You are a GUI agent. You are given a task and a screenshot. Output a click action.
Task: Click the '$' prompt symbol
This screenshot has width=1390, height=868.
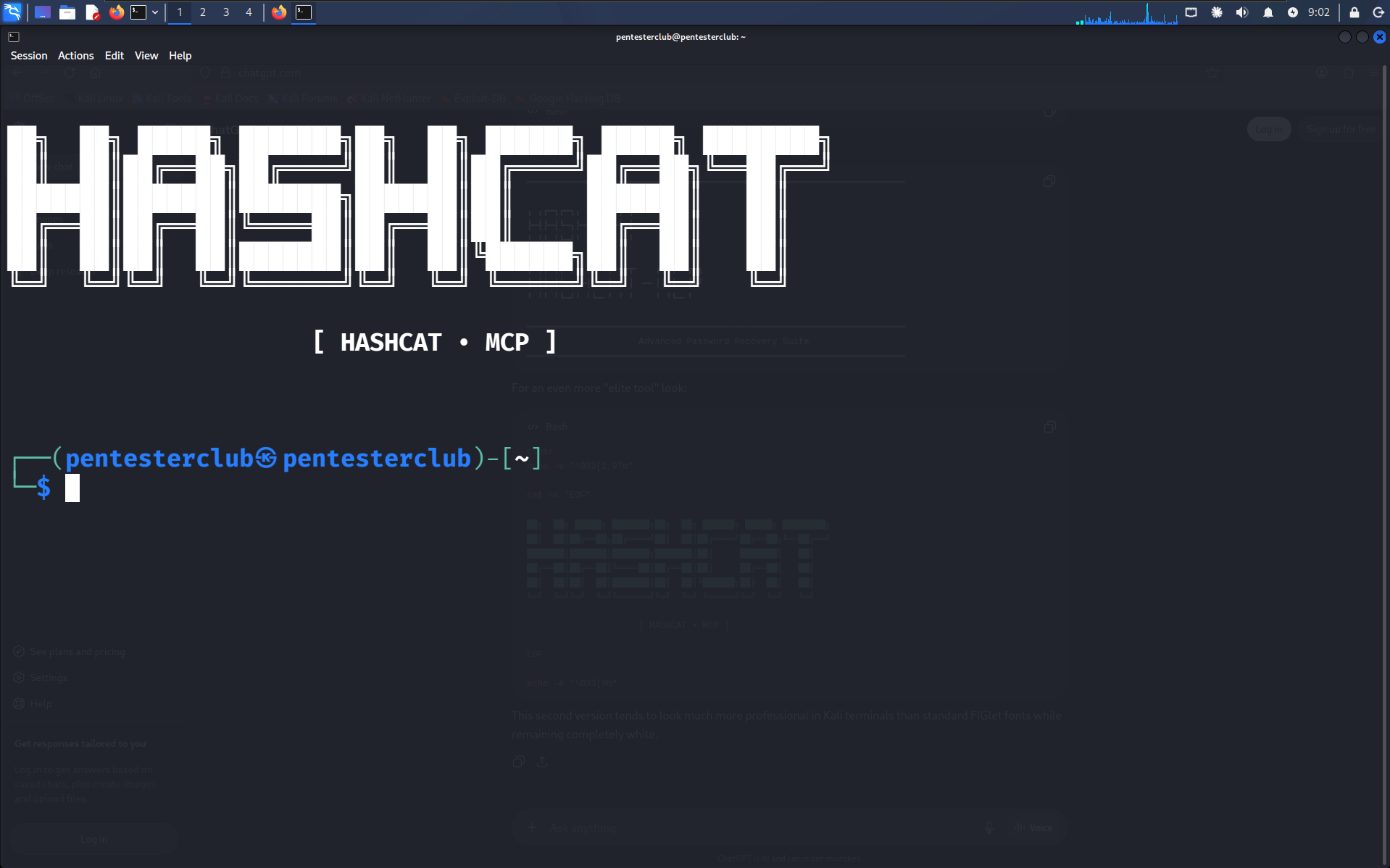coord(43,488)
